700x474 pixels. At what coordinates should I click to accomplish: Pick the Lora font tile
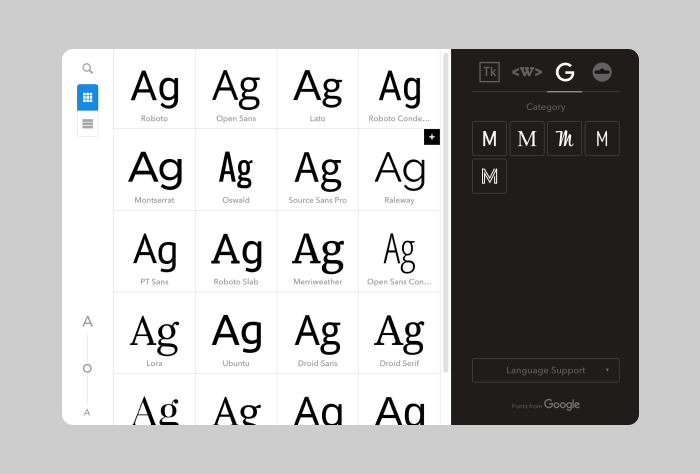(154, 333)
